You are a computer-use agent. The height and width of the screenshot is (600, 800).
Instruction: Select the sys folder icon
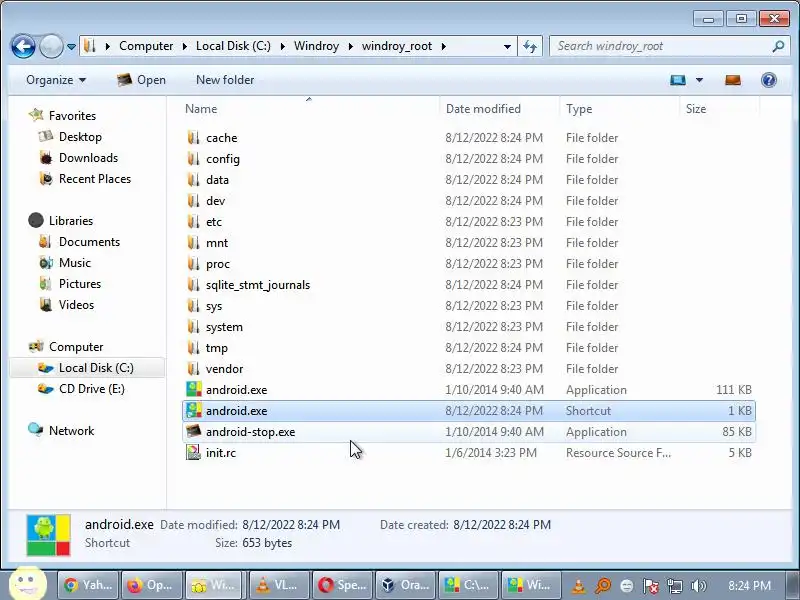click(193, 306)
